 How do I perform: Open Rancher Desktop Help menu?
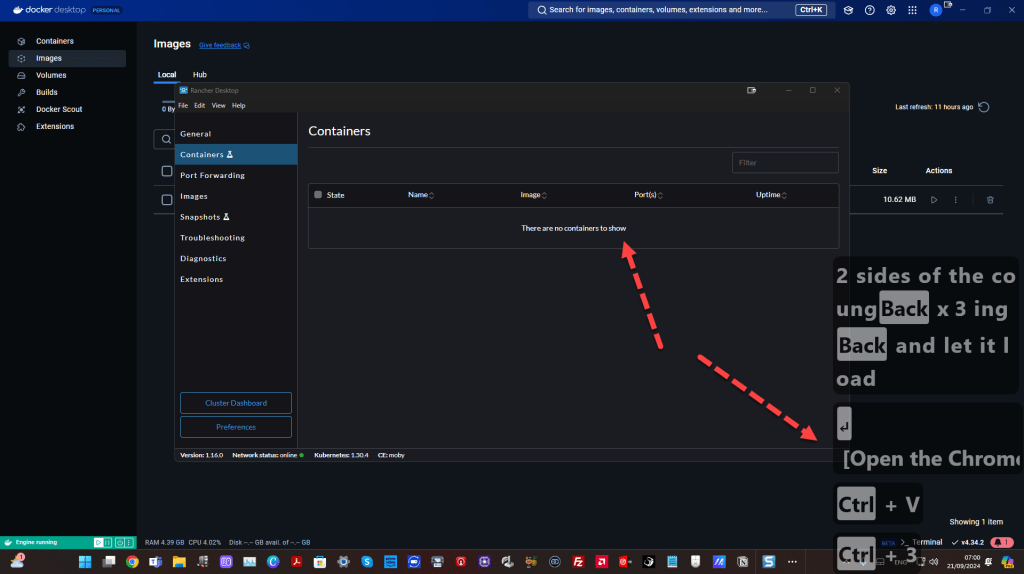[238, 106]
